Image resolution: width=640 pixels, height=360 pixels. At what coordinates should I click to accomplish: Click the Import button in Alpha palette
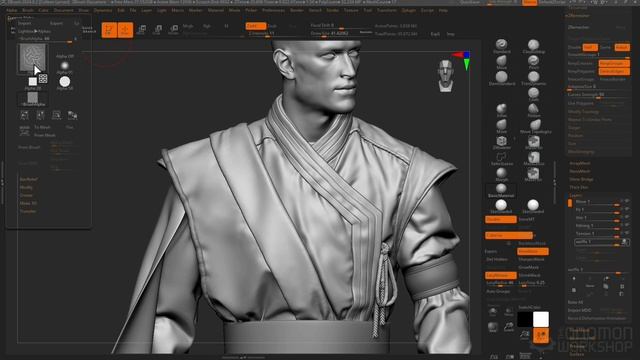pyautogui.click(x=24, y=23)
